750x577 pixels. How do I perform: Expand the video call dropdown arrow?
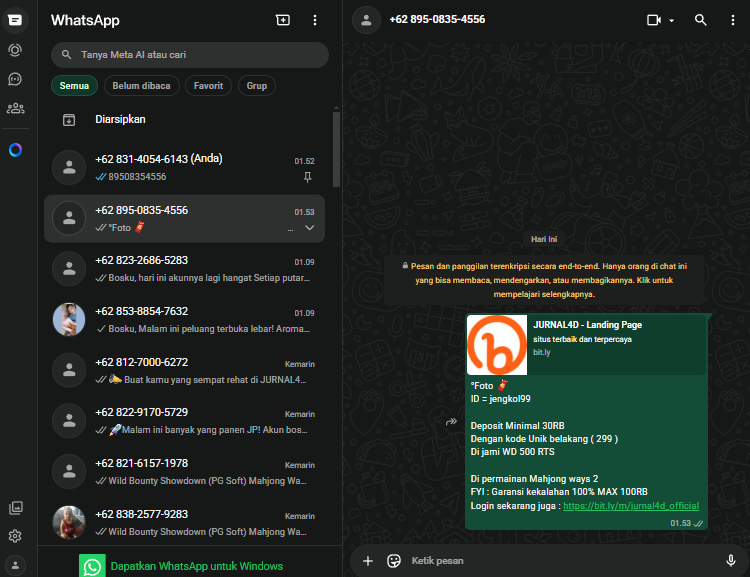672,21
